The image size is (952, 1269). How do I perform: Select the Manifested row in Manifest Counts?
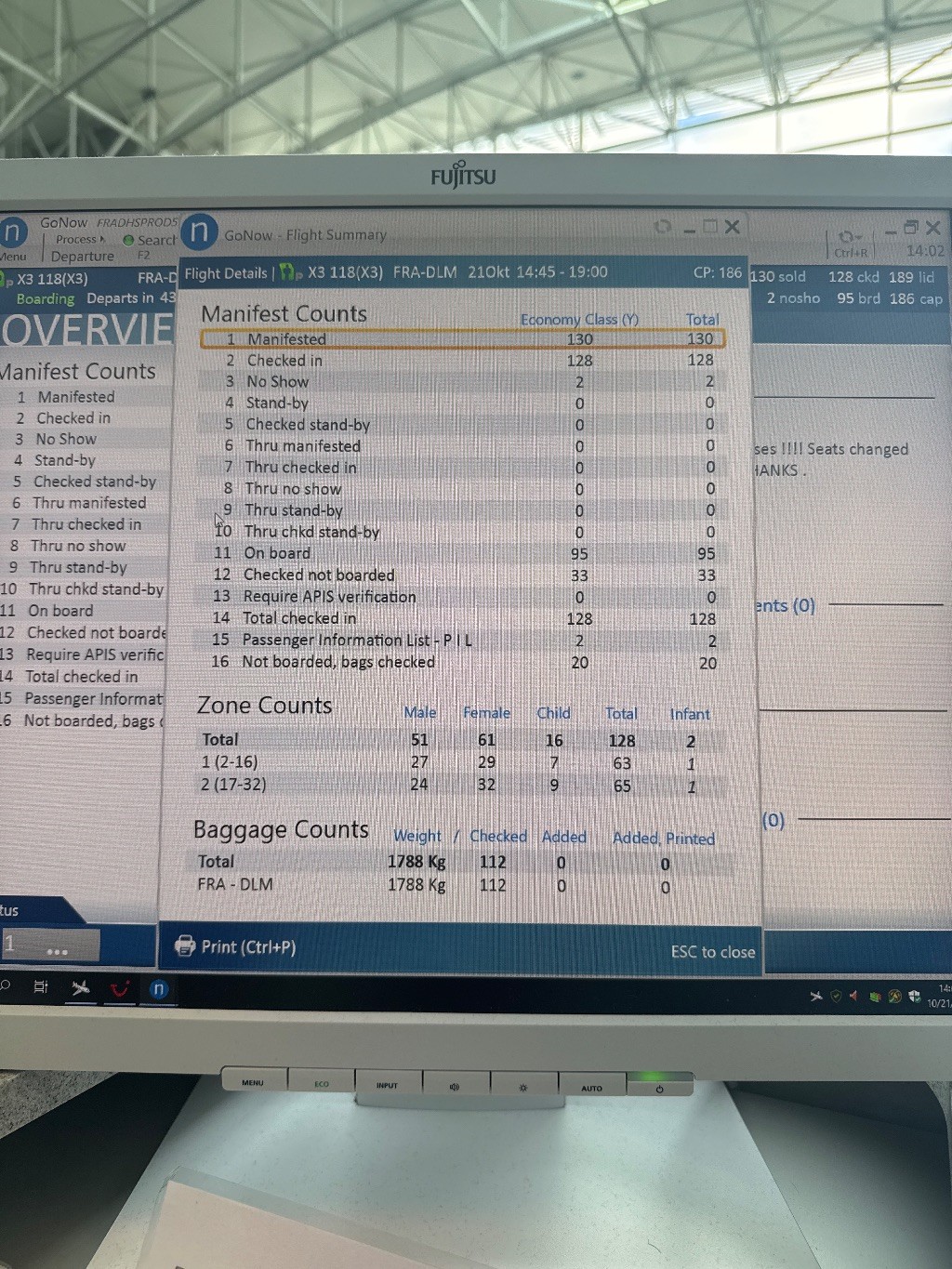461,339
